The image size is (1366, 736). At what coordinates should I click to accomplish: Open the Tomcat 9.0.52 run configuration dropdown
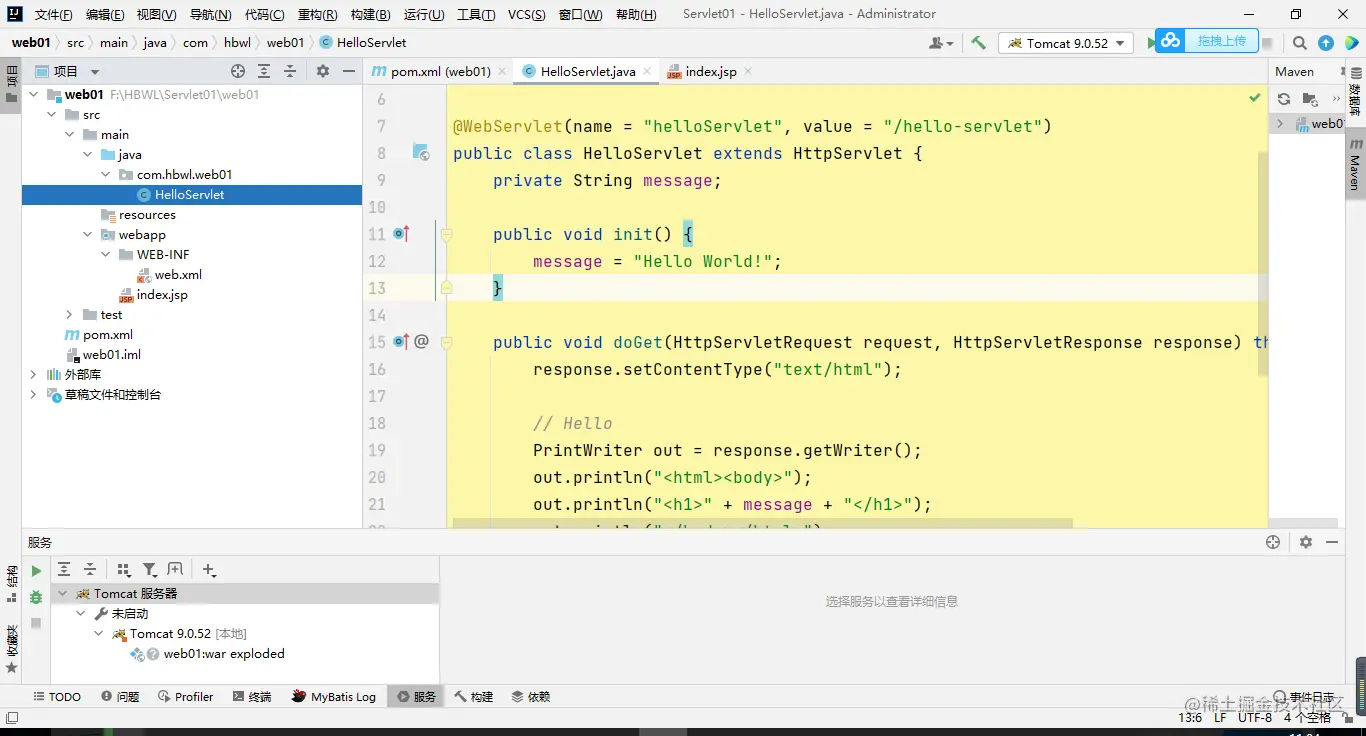click(x=1066, y=43)
